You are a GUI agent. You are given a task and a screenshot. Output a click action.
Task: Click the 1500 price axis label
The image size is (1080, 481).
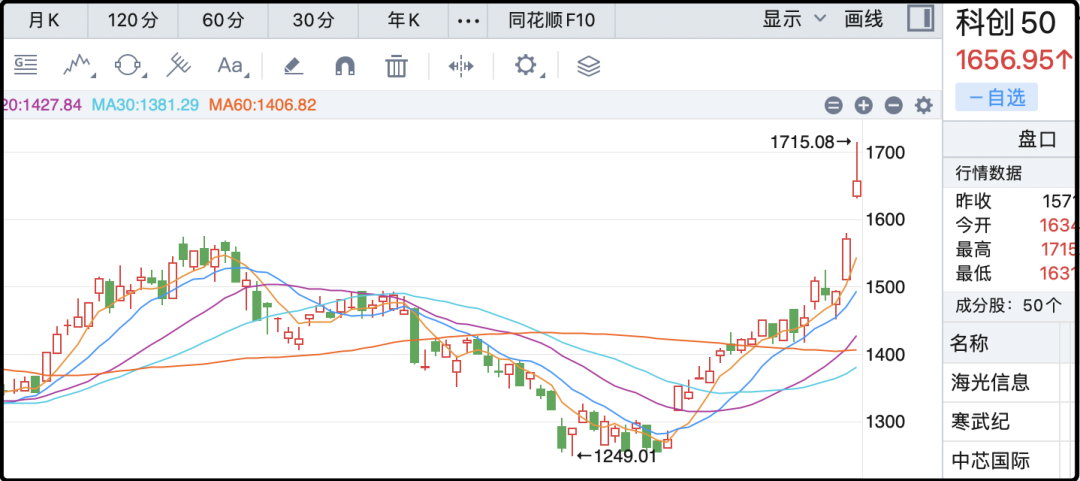[x=886, y=287]
